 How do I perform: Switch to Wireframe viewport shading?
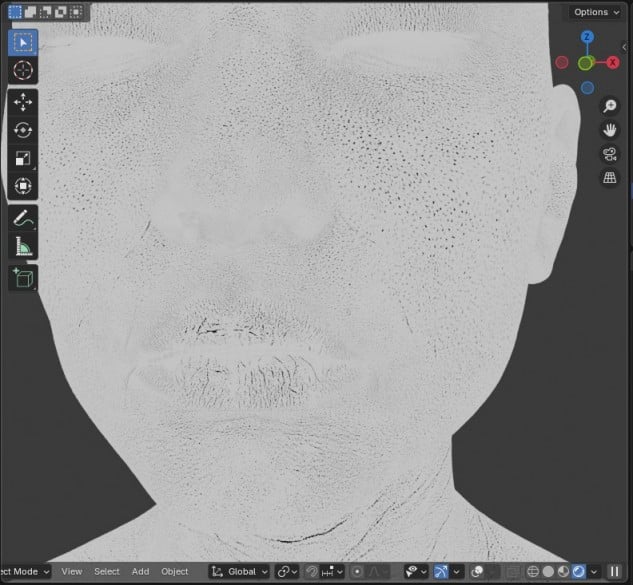(533, 571)
